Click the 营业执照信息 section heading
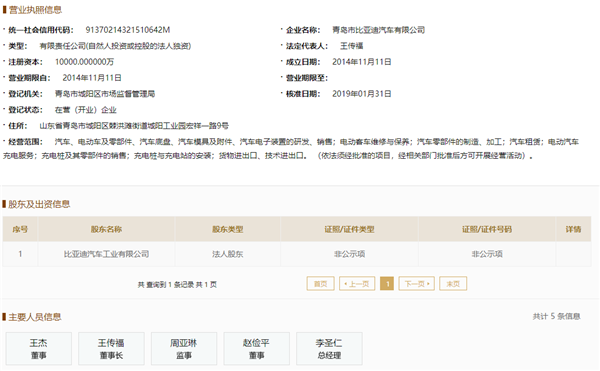 35,10
